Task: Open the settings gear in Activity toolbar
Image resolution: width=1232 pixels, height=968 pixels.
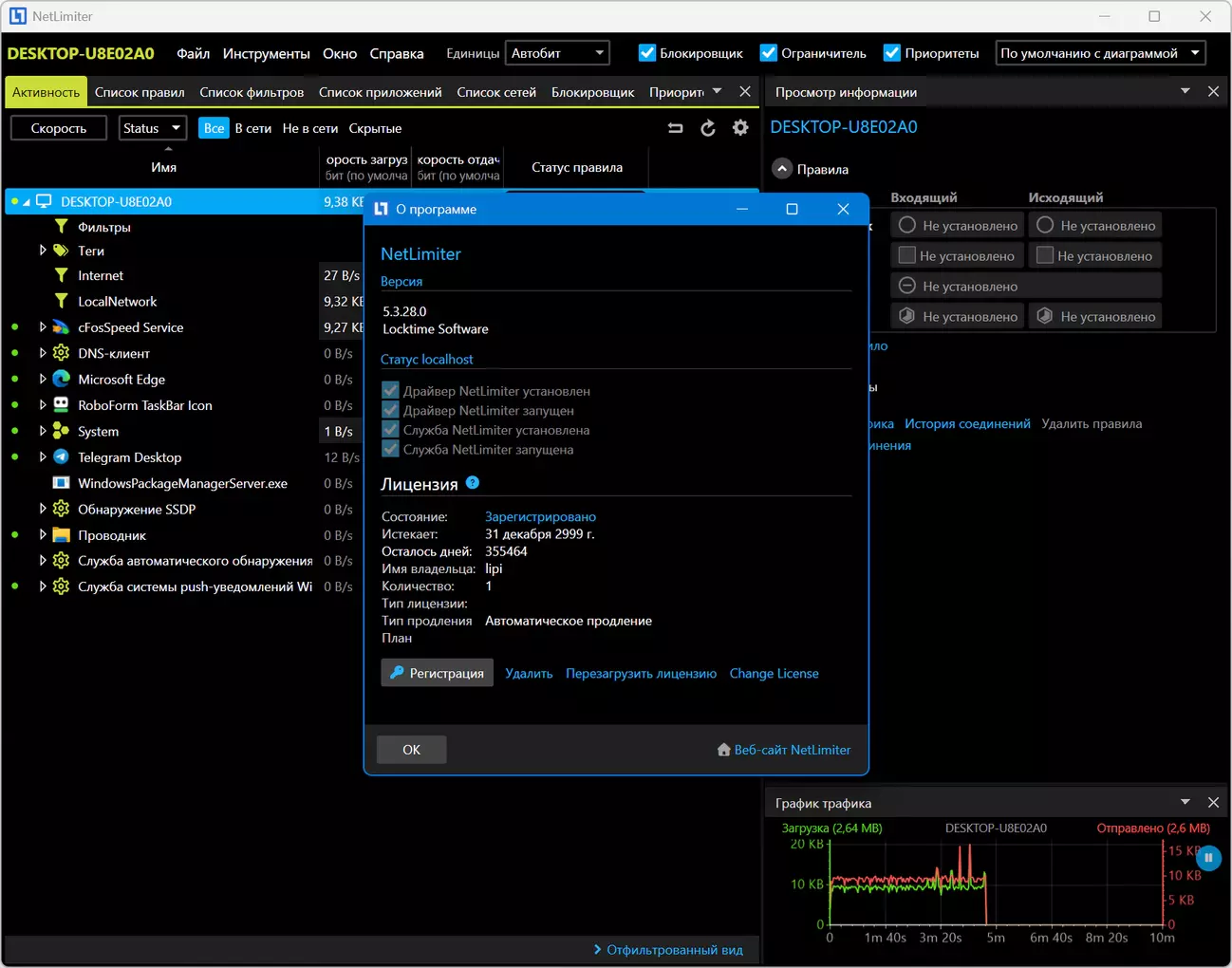Action: (740, 128)
